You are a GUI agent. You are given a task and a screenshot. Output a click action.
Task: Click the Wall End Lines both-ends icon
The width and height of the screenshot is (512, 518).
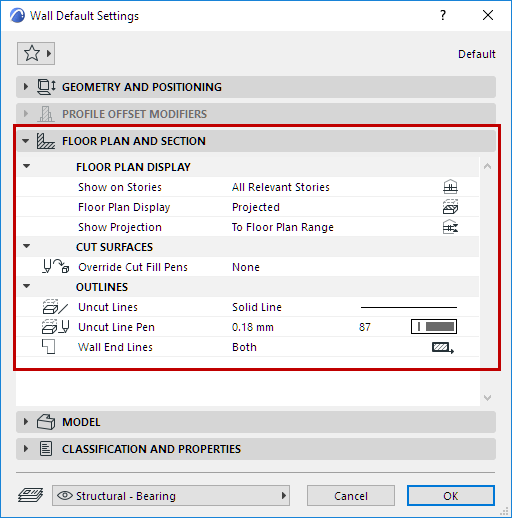pos(443,348)
